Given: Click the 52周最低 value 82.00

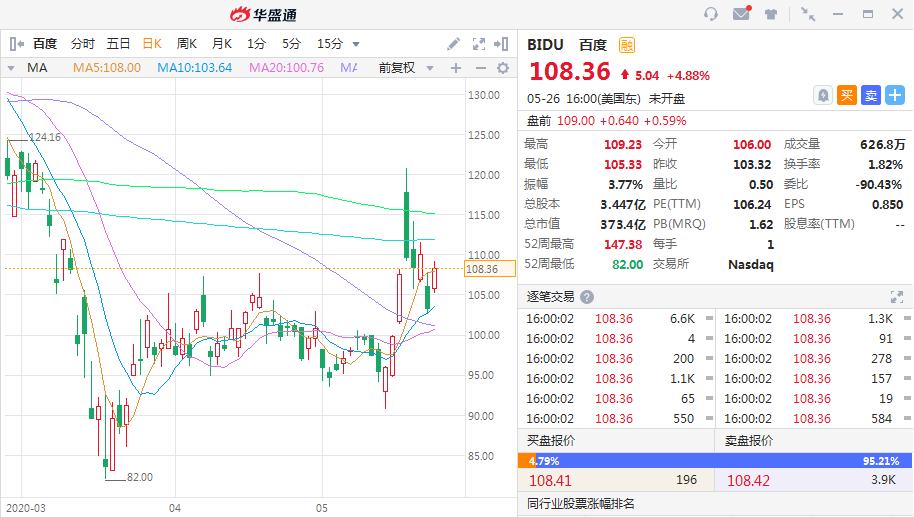Looking at the screenshot, I should coord(627,265).
